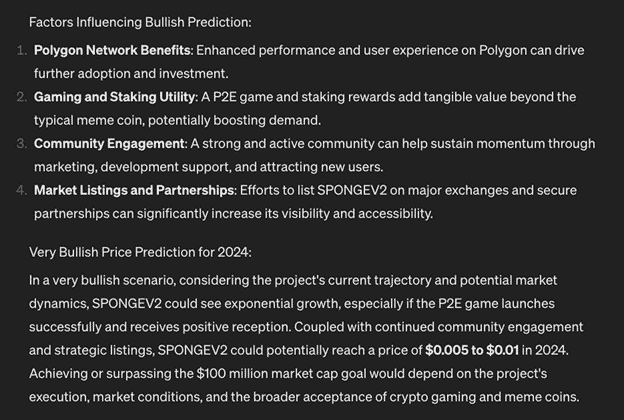This screenshot has height=420, width=624.
Task: Click the phrase 'P2E game launches'
Action: click(x=496, y=303)
